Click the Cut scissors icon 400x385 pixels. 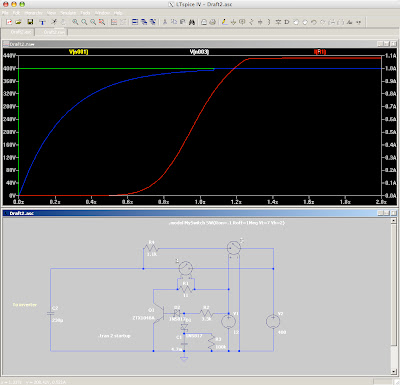[x=165, y=22]
